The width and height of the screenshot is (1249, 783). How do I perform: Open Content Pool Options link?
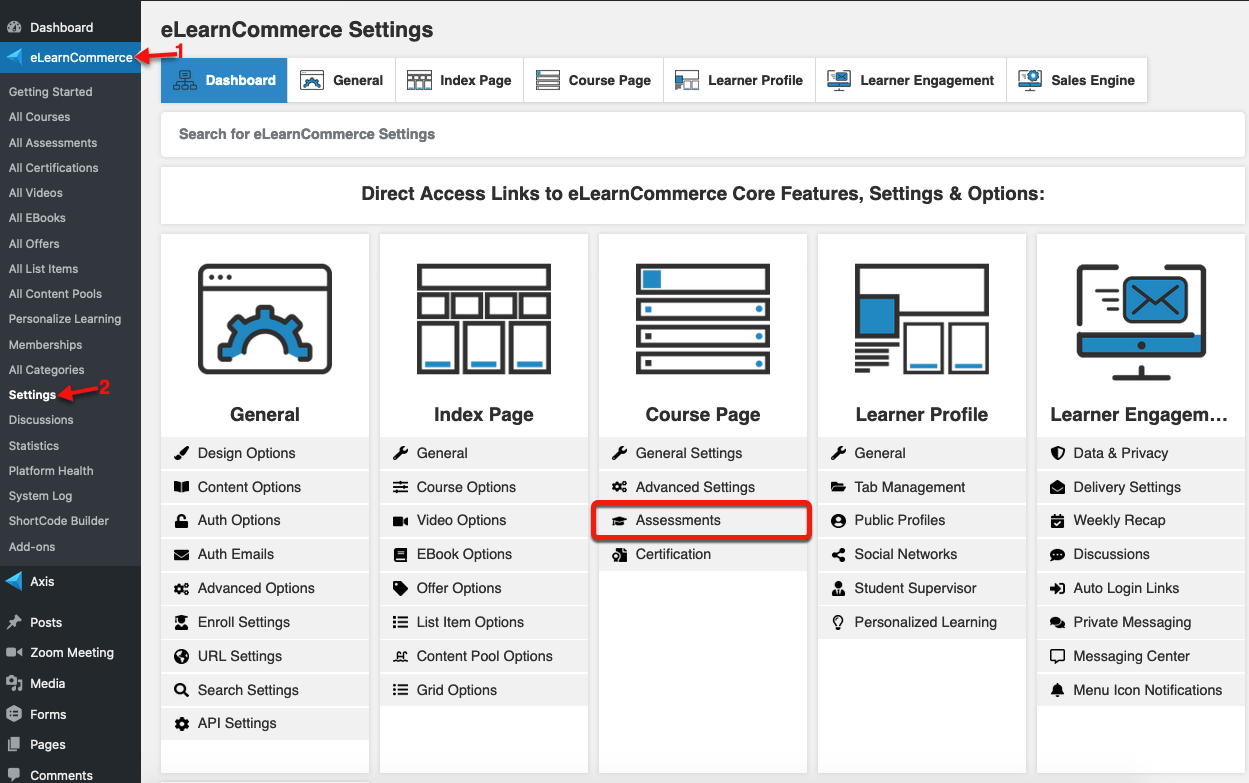[485, 656]
